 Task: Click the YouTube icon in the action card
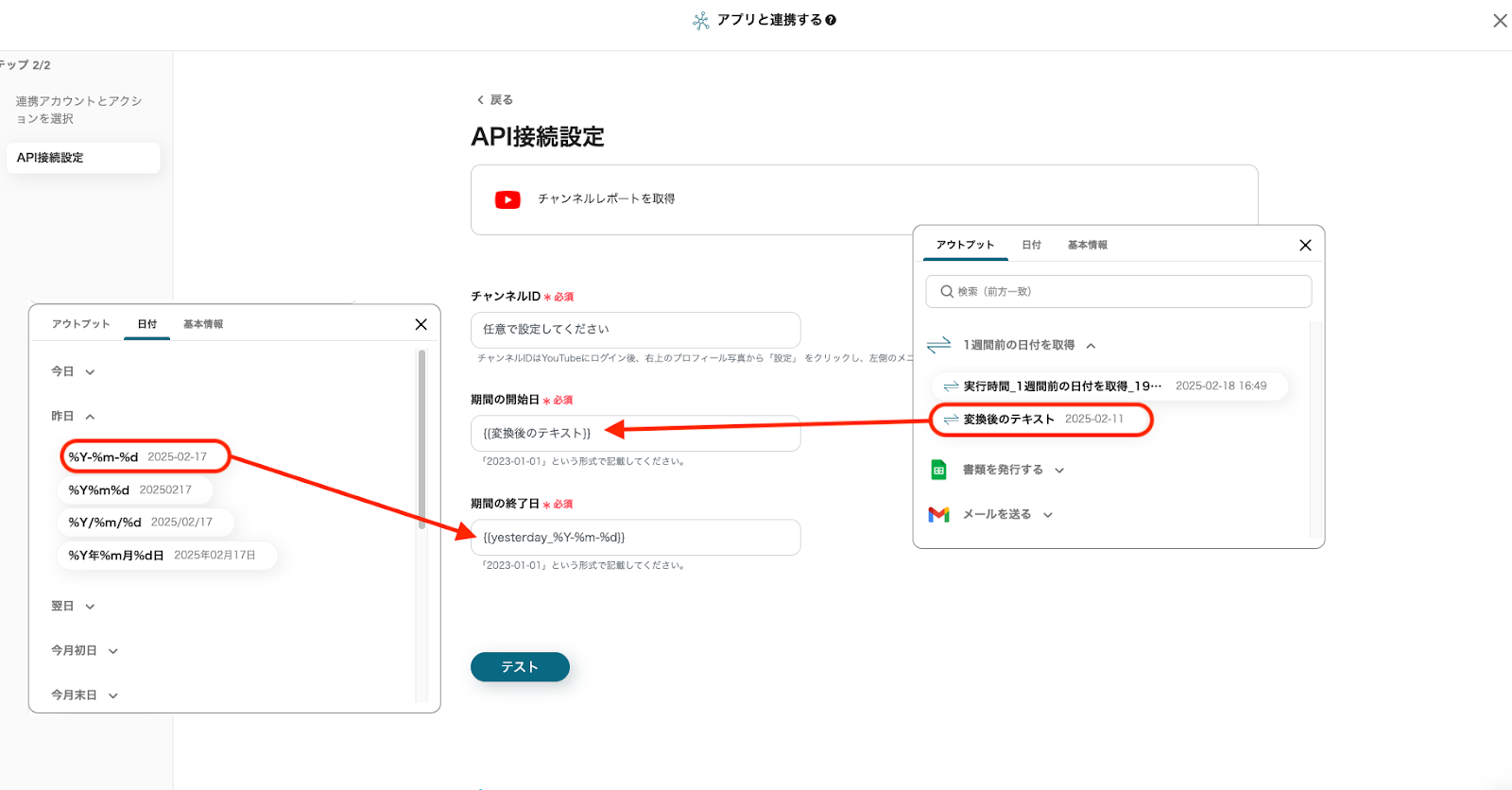(507, 199)
